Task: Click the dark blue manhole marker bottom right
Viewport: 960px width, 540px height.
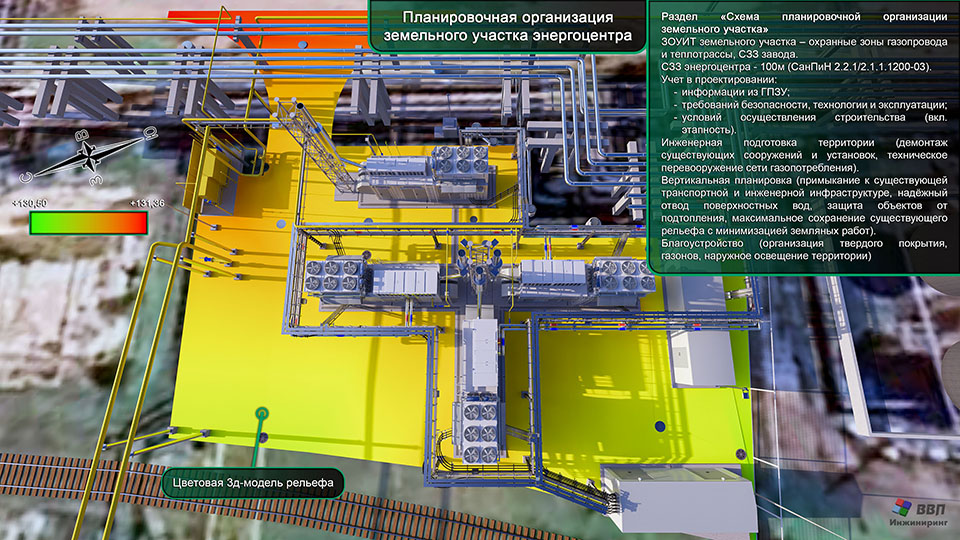Action: point(660,426)
